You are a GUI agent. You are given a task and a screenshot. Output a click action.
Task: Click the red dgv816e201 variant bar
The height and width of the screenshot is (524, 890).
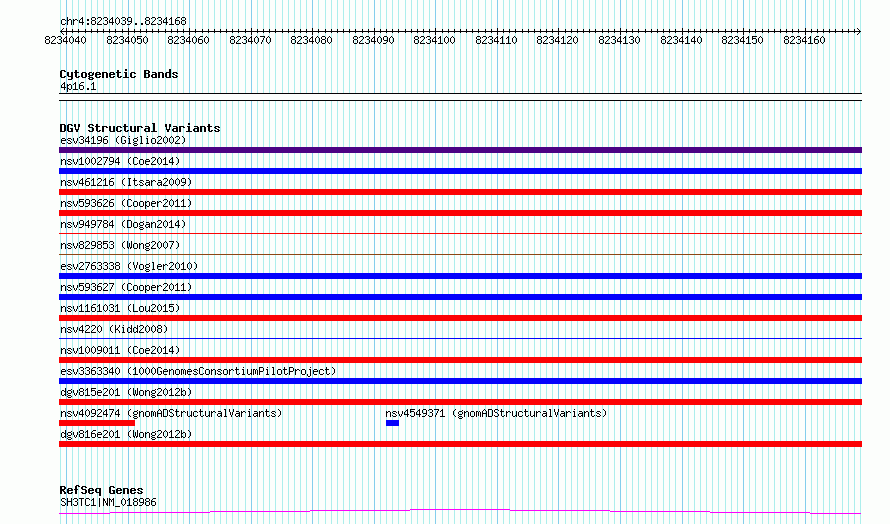[x=460, y=444]
